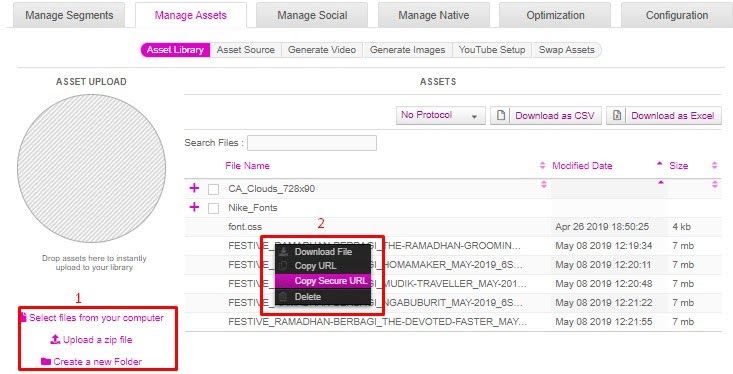Check the Nike_Fonts folder checkbox
Viewport: 733px width, 374px height.
[213, 208]
